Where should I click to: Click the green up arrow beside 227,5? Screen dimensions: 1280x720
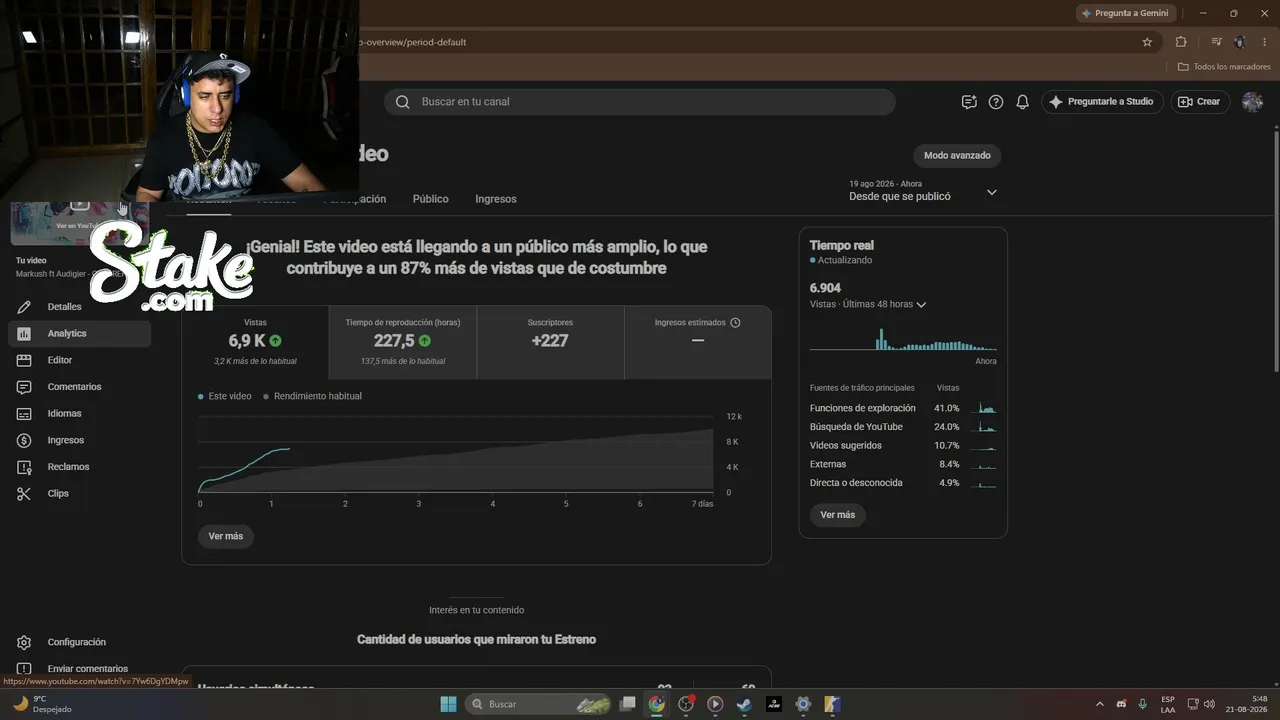tap(425, 341)
